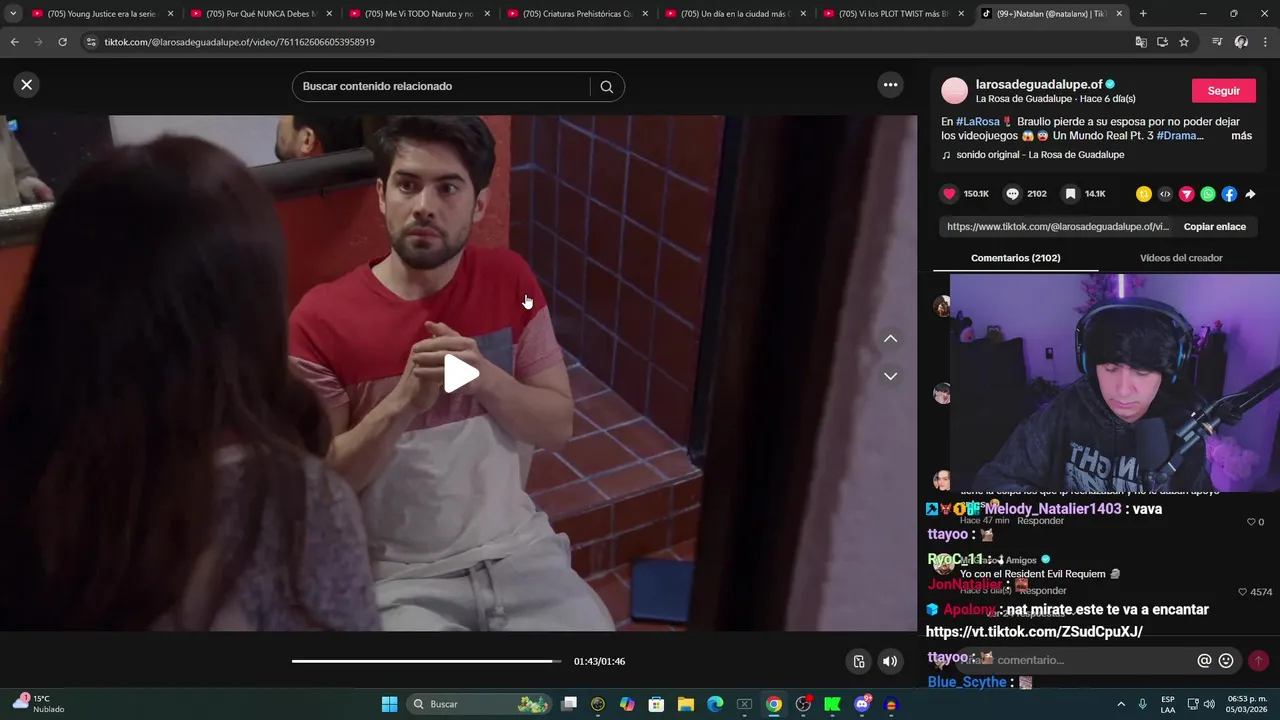The height and width of the screenshot is (720, 1280).
Task: Expand the description with más
Action: [1241, 136]
